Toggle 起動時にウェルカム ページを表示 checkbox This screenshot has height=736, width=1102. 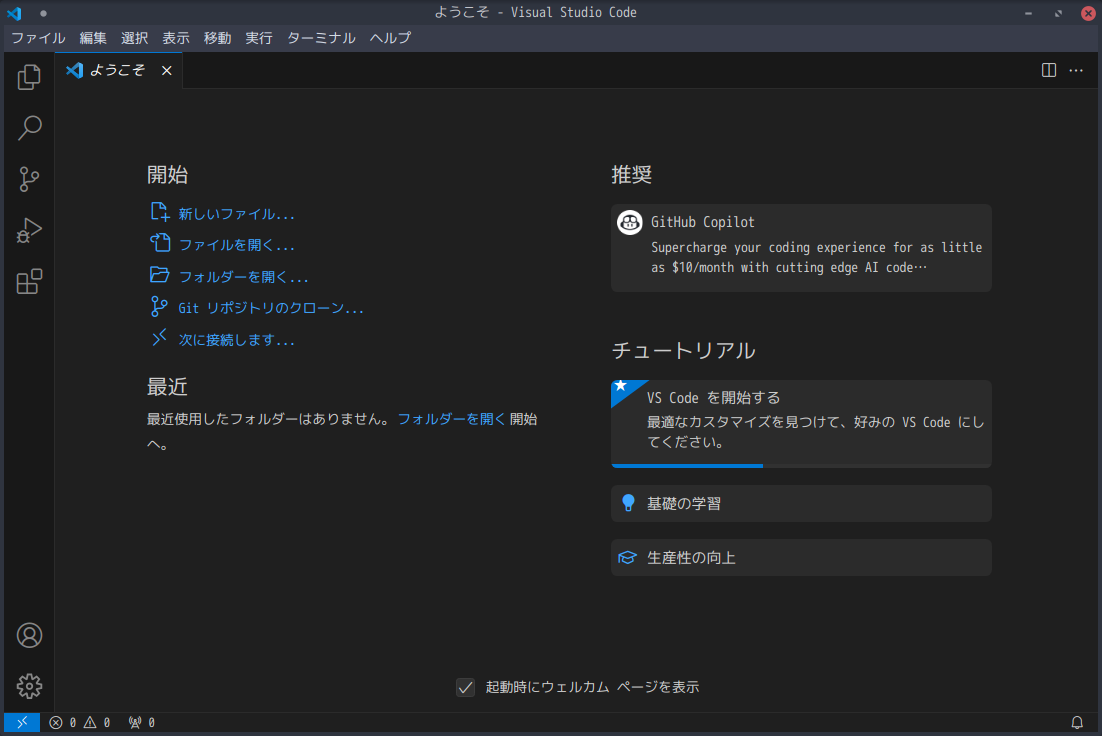pyautogui.click(x=465, y=687)
